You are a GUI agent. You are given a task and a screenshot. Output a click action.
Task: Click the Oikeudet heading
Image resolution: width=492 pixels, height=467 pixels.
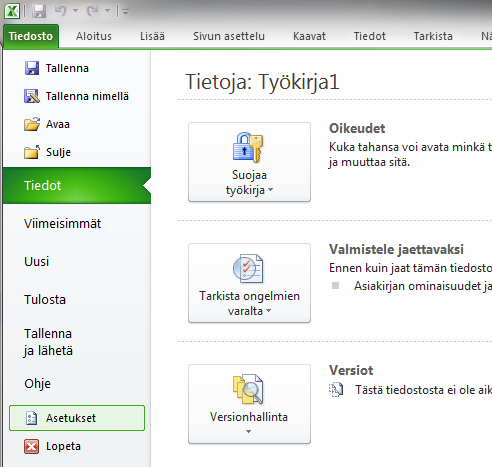pyautogui.click(x=357, y=128)
